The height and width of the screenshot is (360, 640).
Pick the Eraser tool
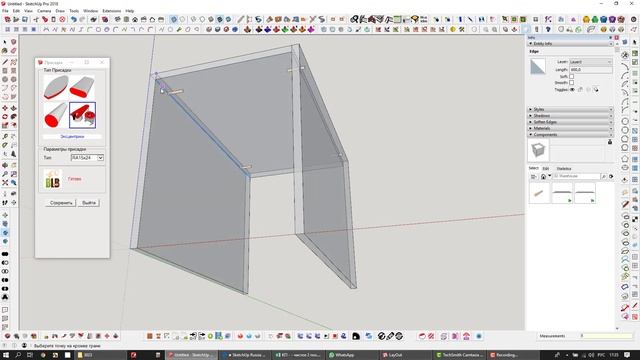pos(13,51)
